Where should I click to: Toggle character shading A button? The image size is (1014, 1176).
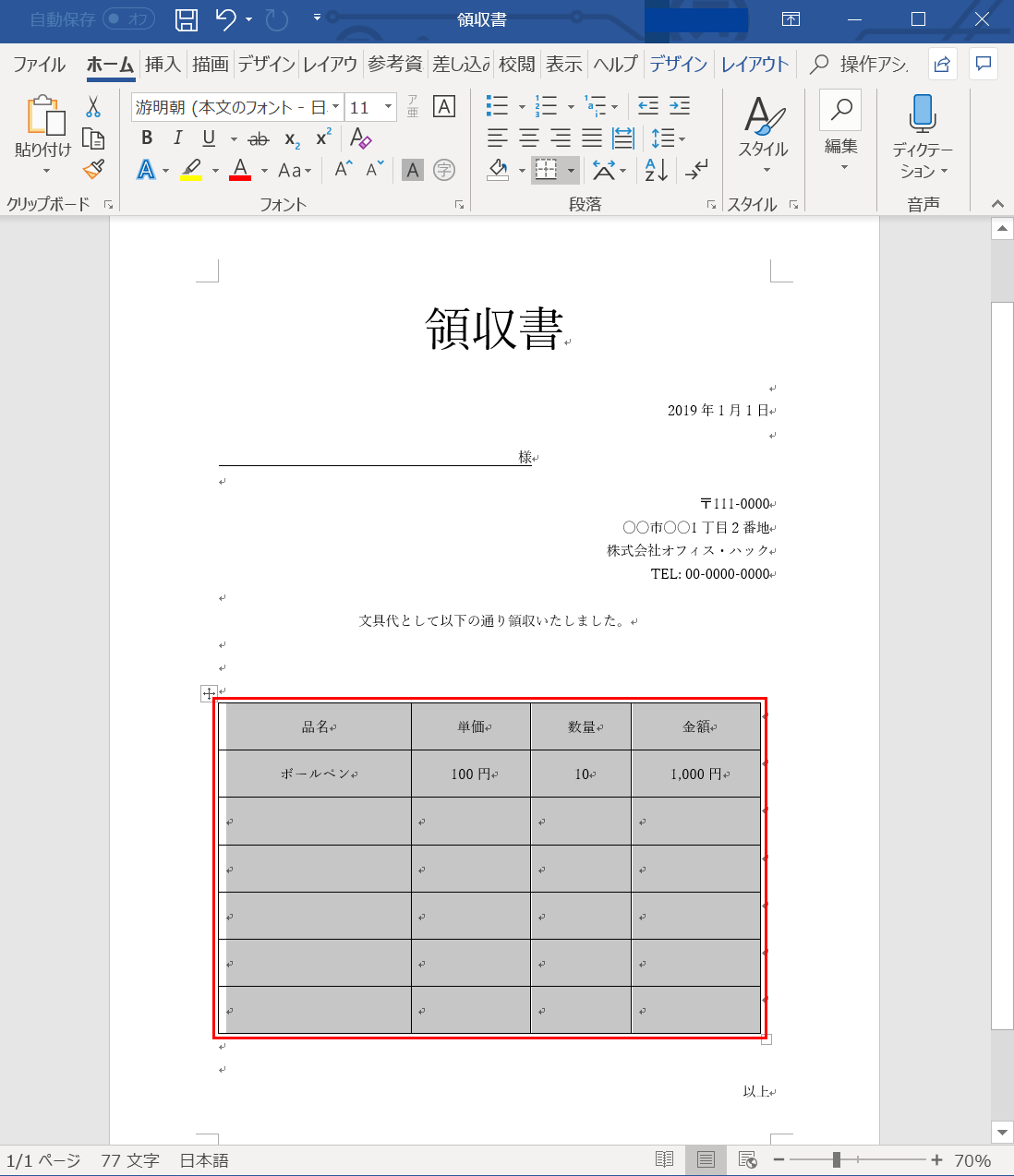coord(413,170)
